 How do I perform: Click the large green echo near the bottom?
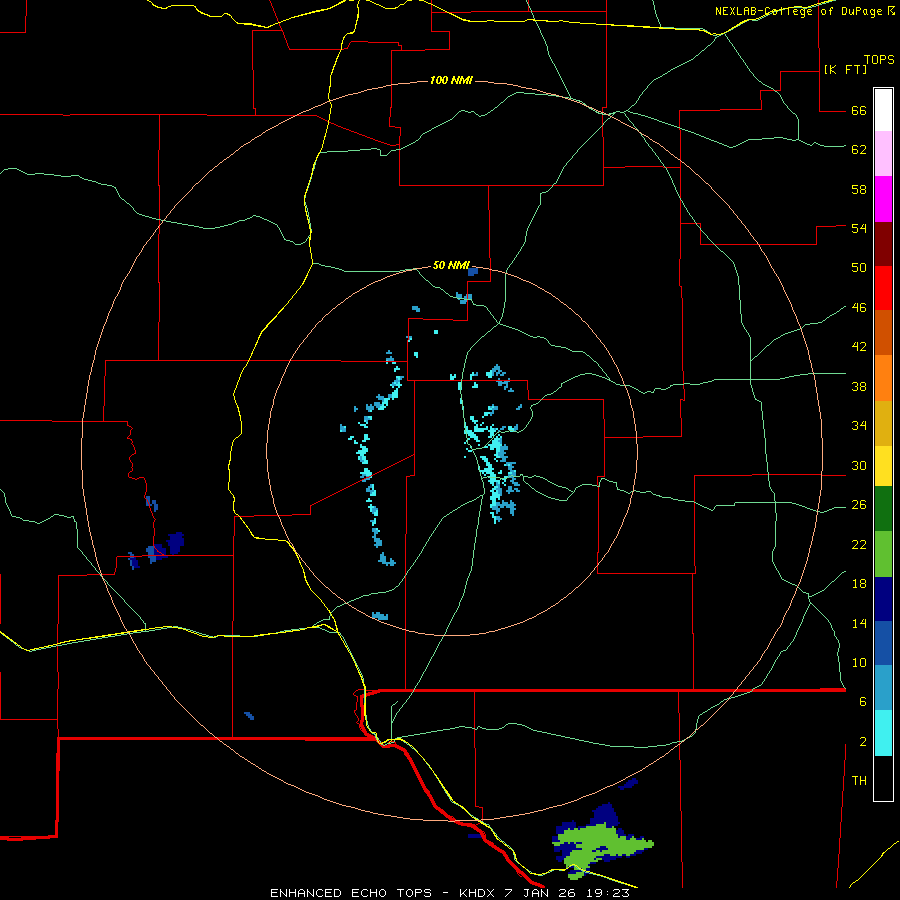pos(603,843)
